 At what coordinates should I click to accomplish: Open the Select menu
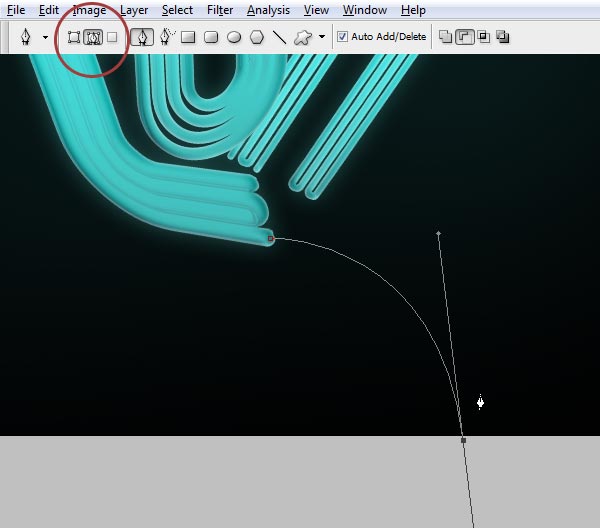[177, 10]
